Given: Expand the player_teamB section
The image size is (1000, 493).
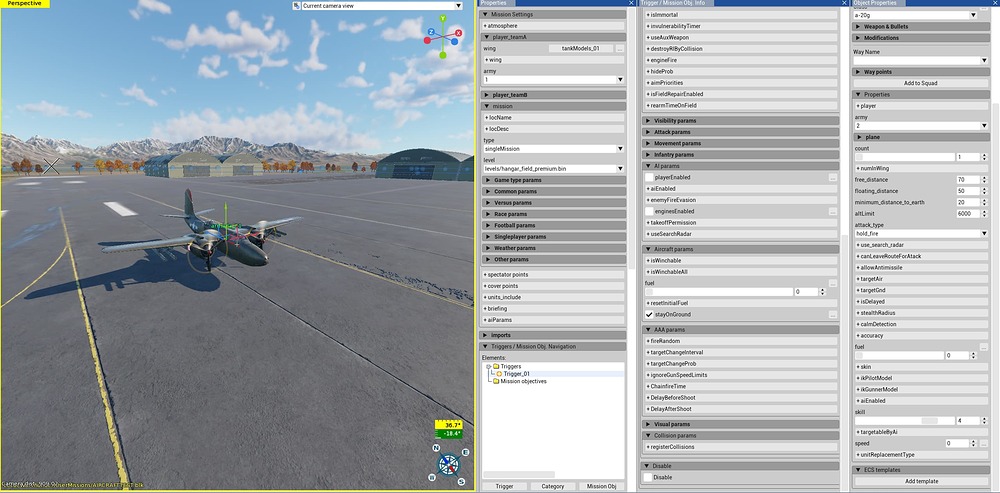Looking at the screenshot, I should tap(554, 95).
